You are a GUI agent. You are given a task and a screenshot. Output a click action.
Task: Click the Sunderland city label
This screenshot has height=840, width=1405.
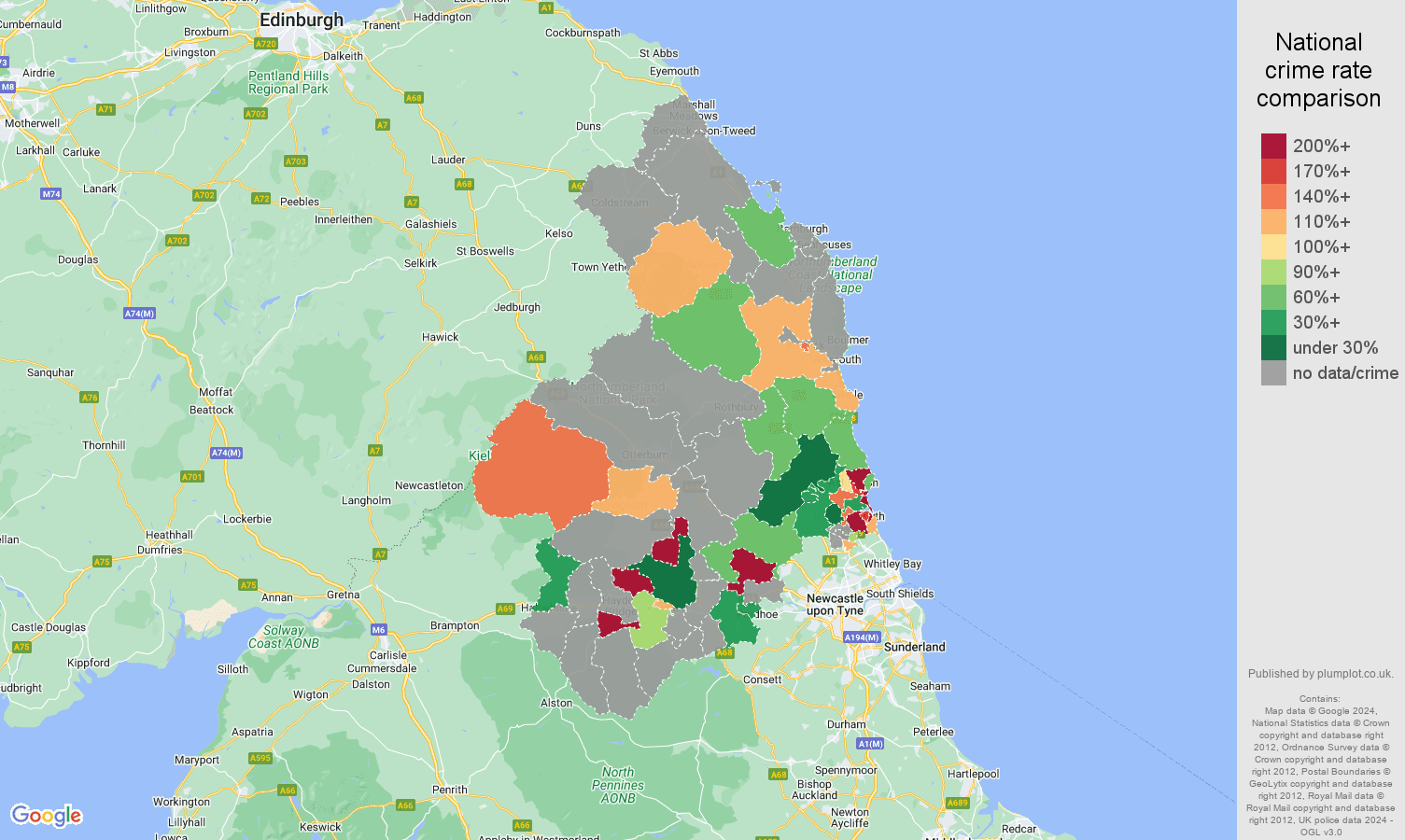pyautogui.click(x=915, y=647)
